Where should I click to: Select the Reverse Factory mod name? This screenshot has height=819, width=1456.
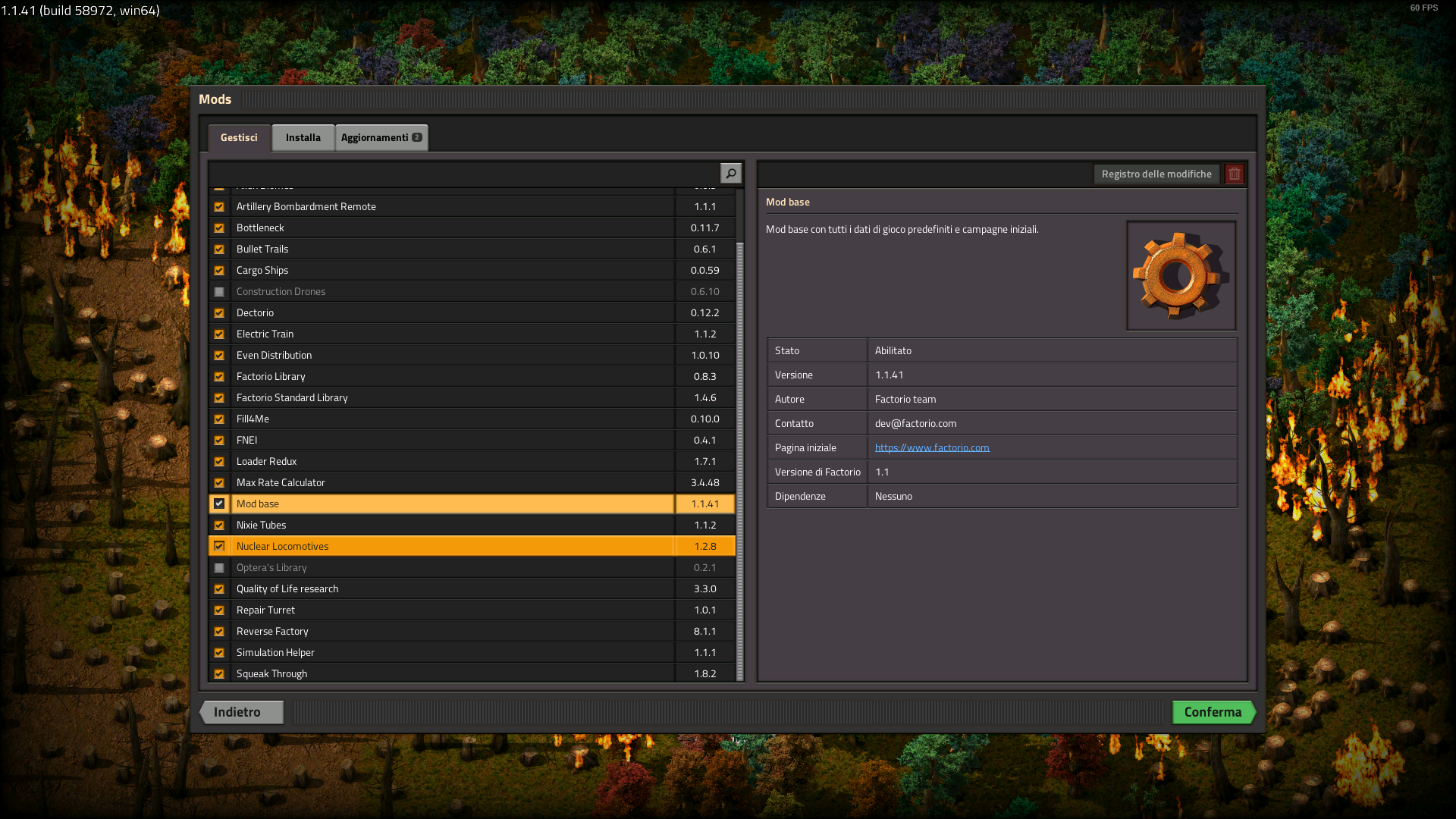[272, 631]
